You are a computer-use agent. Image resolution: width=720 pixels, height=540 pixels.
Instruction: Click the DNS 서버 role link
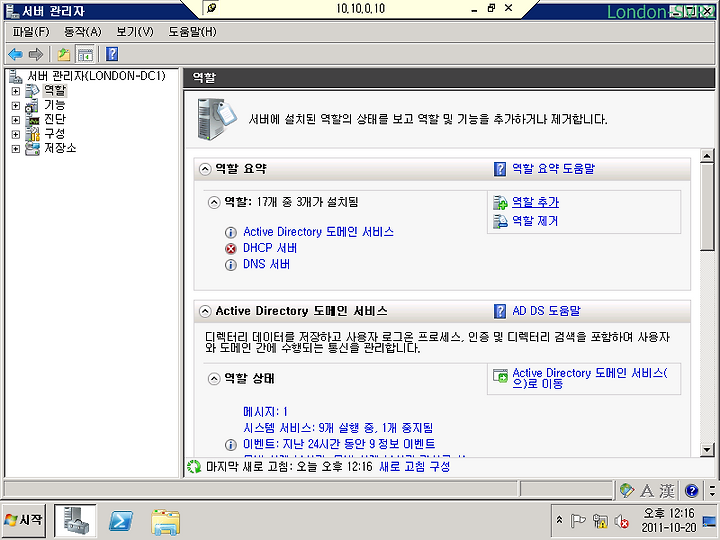point(266,264)
